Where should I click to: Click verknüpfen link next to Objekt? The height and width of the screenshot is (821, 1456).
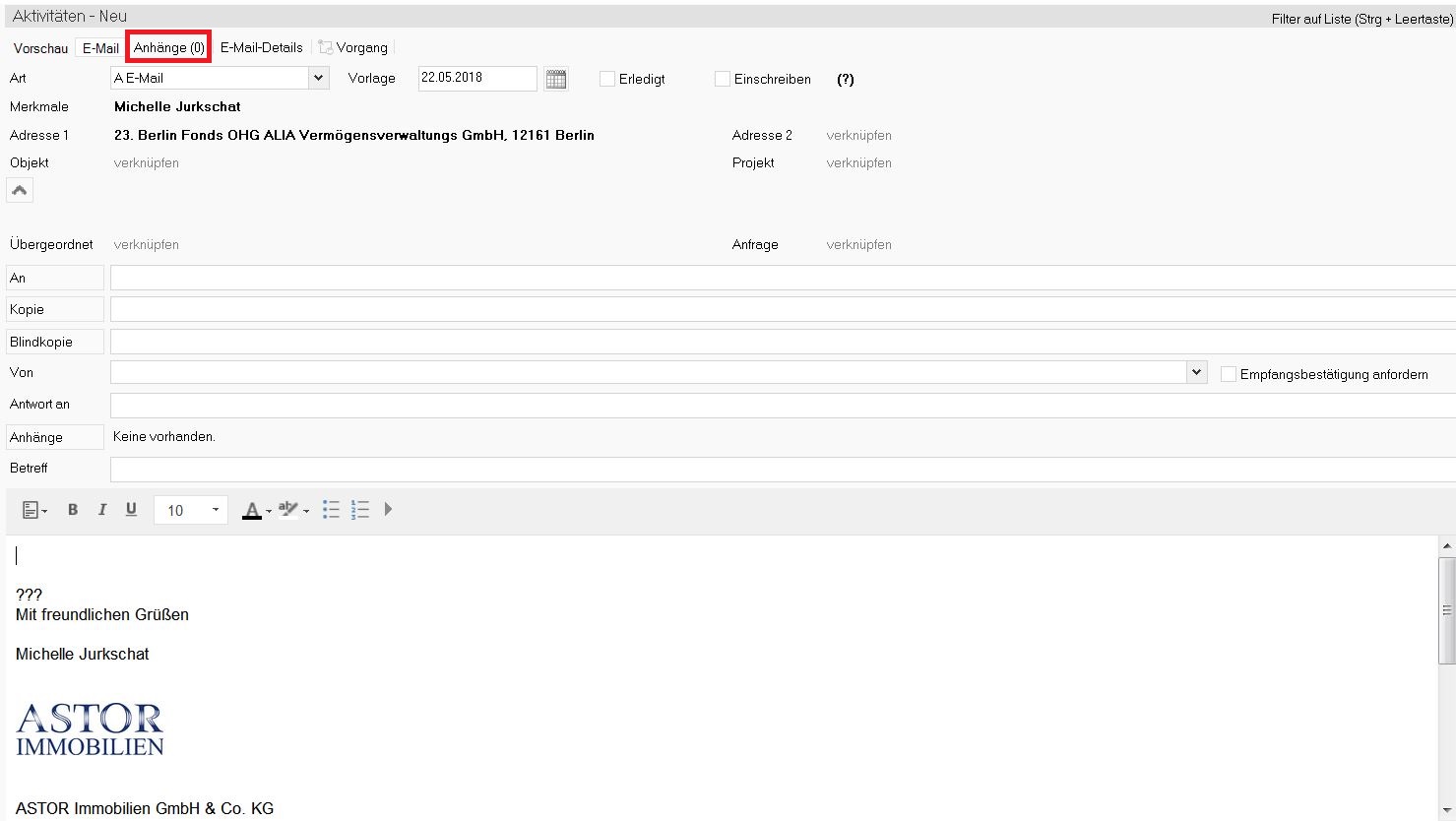click(x=147, y=163)
